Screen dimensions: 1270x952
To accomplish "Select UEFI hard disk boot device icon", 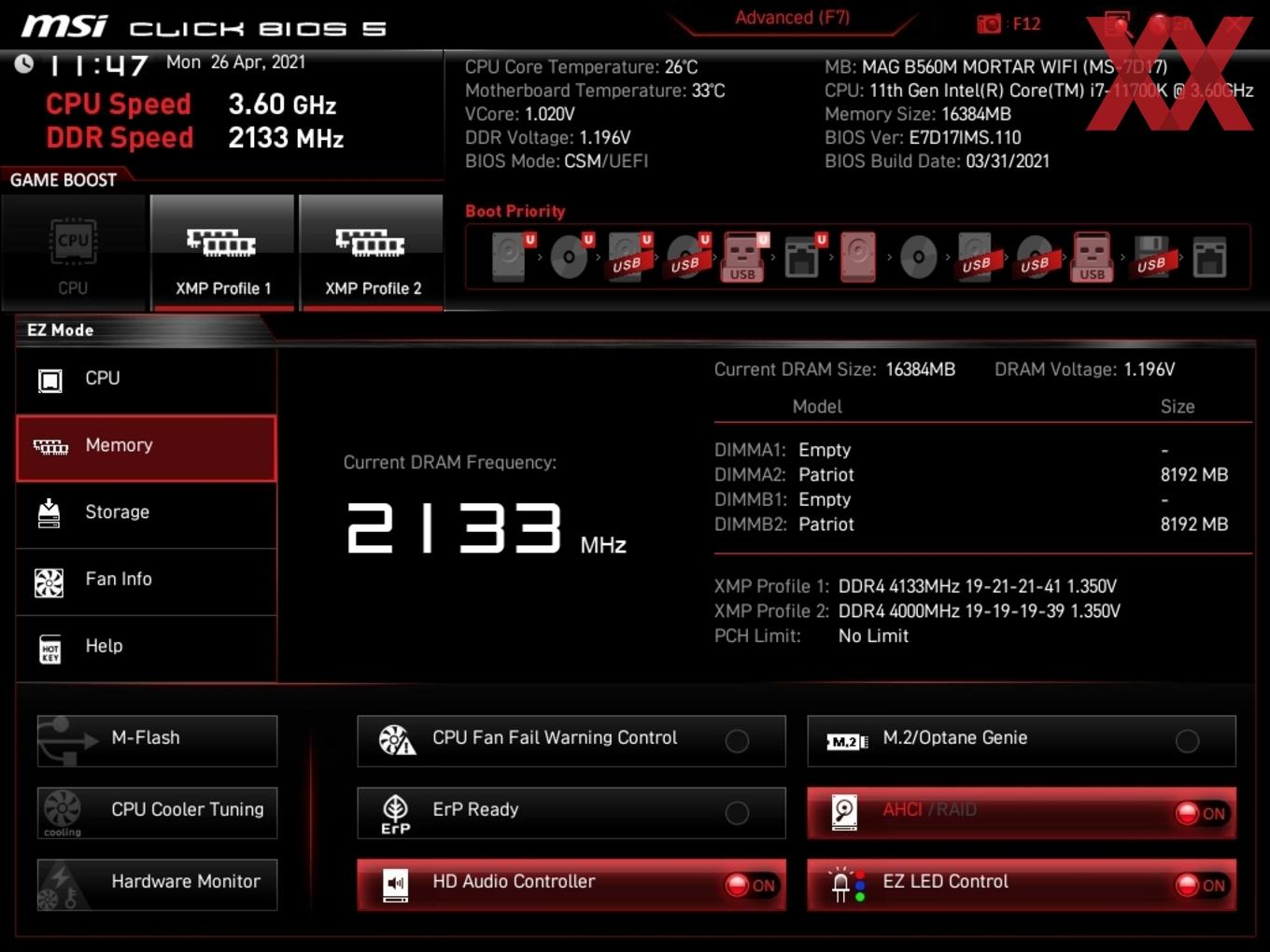I will tap(511, 257).
